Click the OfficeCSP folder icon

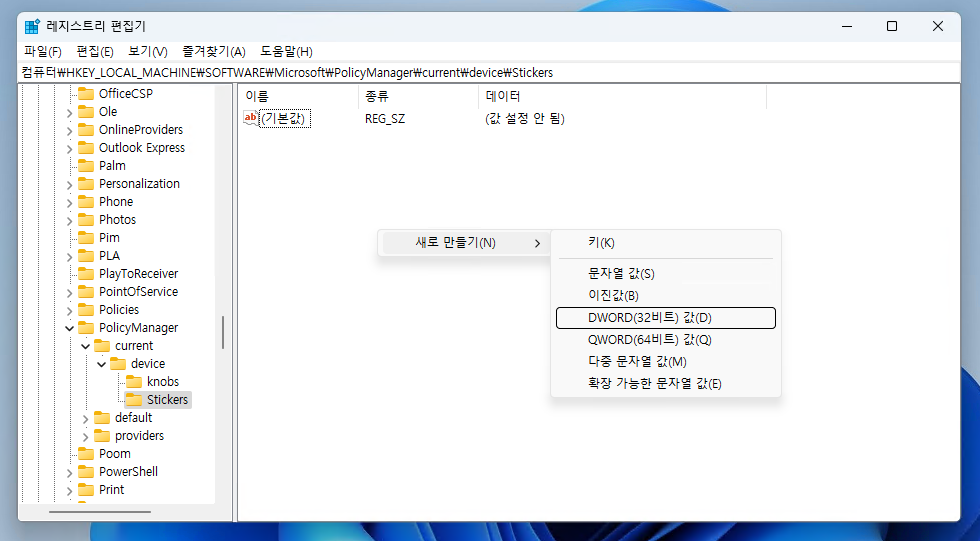pos(86,94)
